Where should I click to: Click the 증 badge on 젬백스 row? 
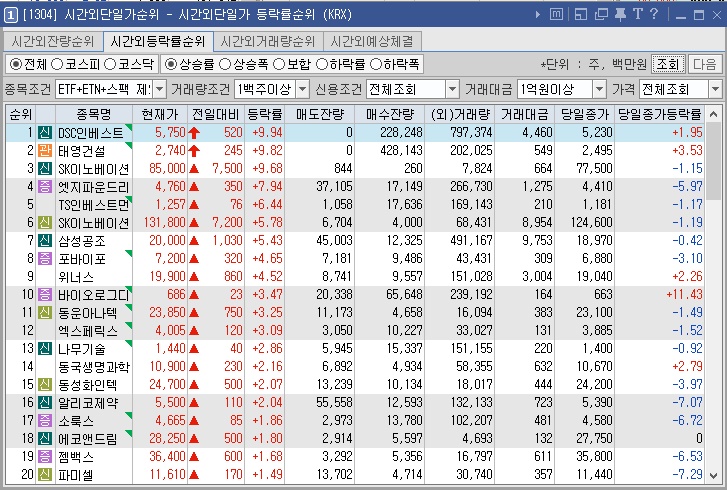(45, 457)
